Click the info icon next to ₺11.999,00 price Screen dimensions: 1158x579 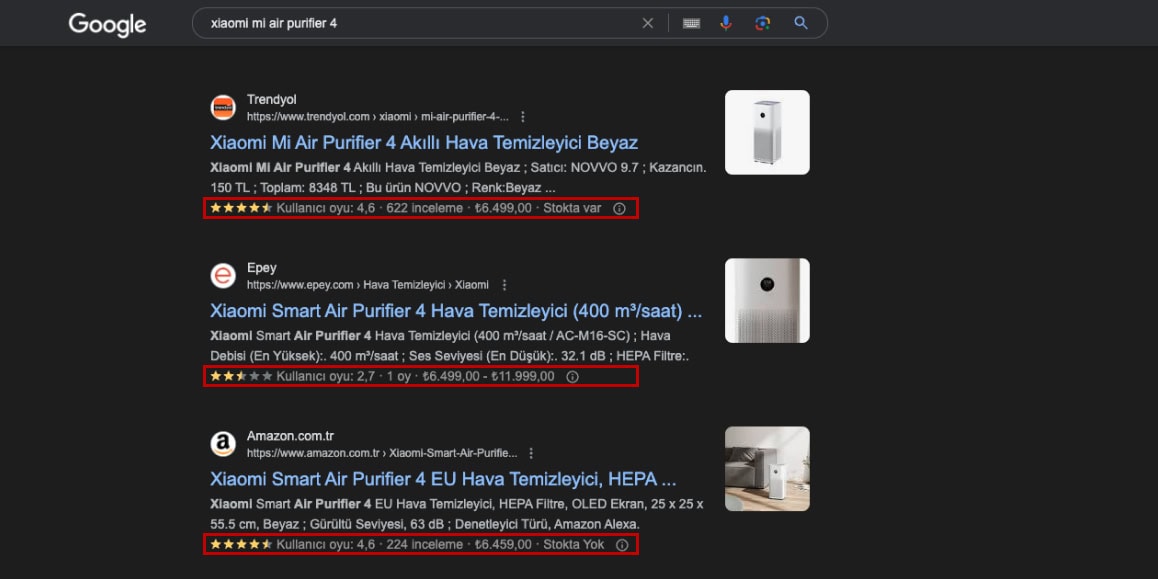[572, 377]
